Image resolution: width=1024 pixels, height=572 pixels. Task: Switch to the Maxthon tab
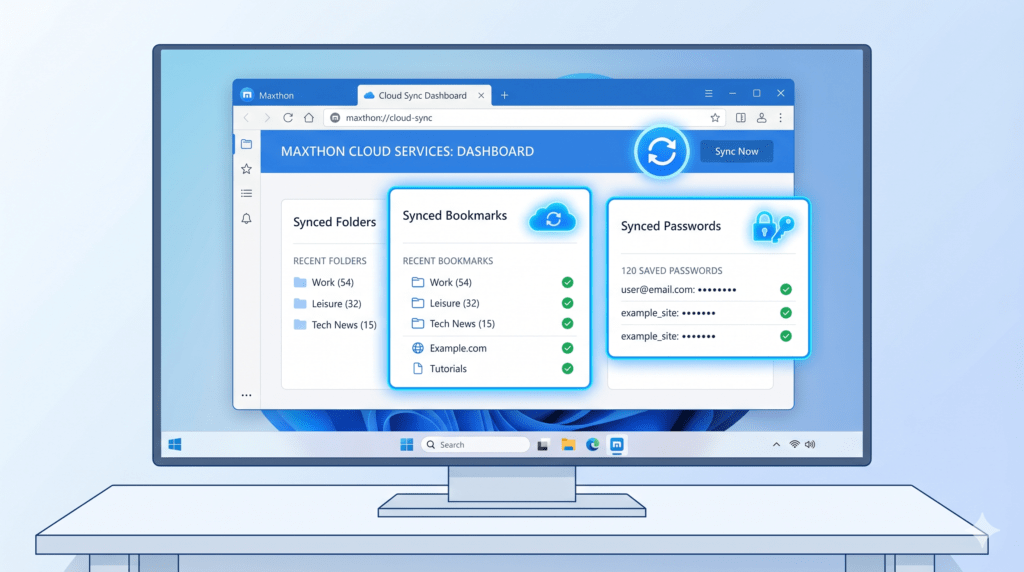click(x=268, y=95)
